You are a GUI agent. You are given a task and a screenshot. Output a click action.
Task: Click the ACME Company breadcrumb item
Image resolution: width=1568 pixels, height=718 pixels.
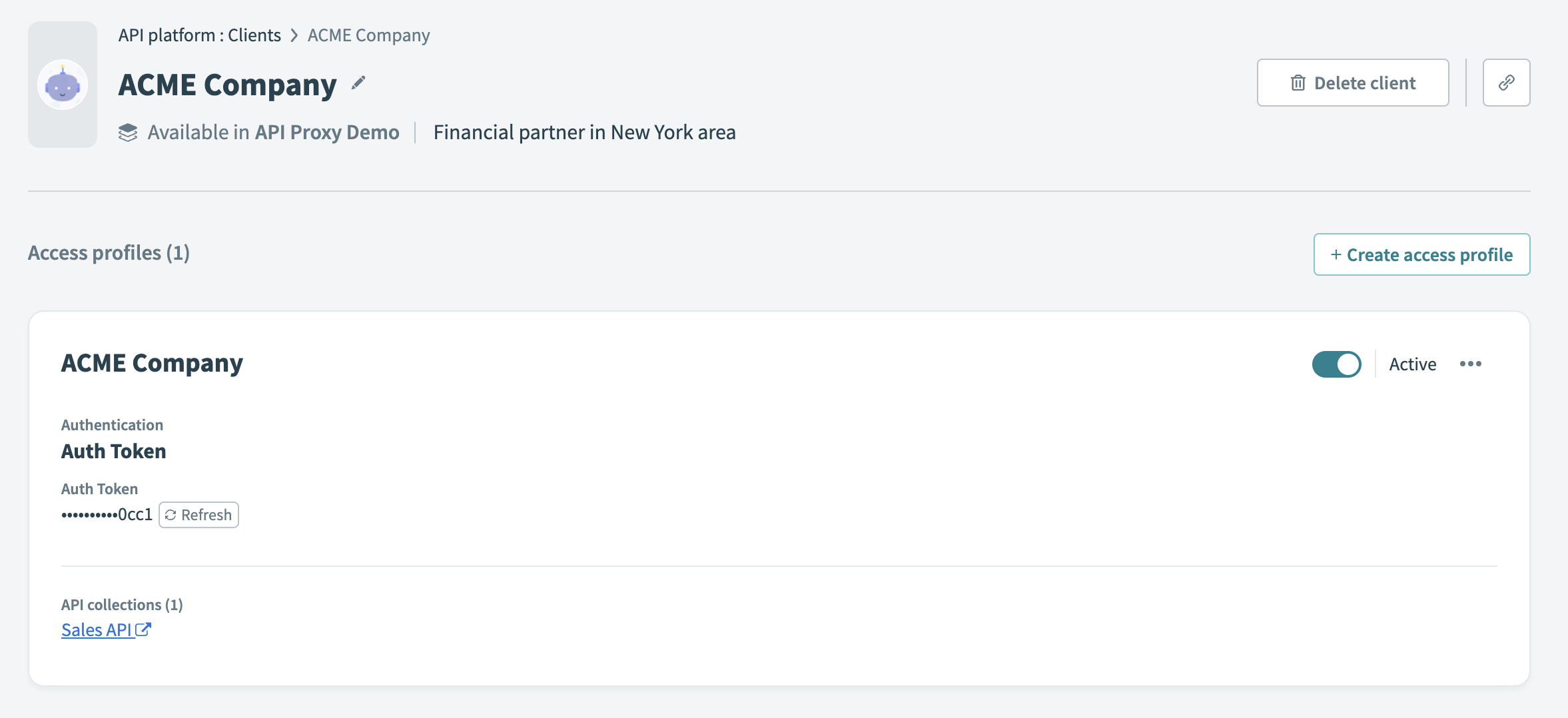pyautogui.click(x=368, y=35)
